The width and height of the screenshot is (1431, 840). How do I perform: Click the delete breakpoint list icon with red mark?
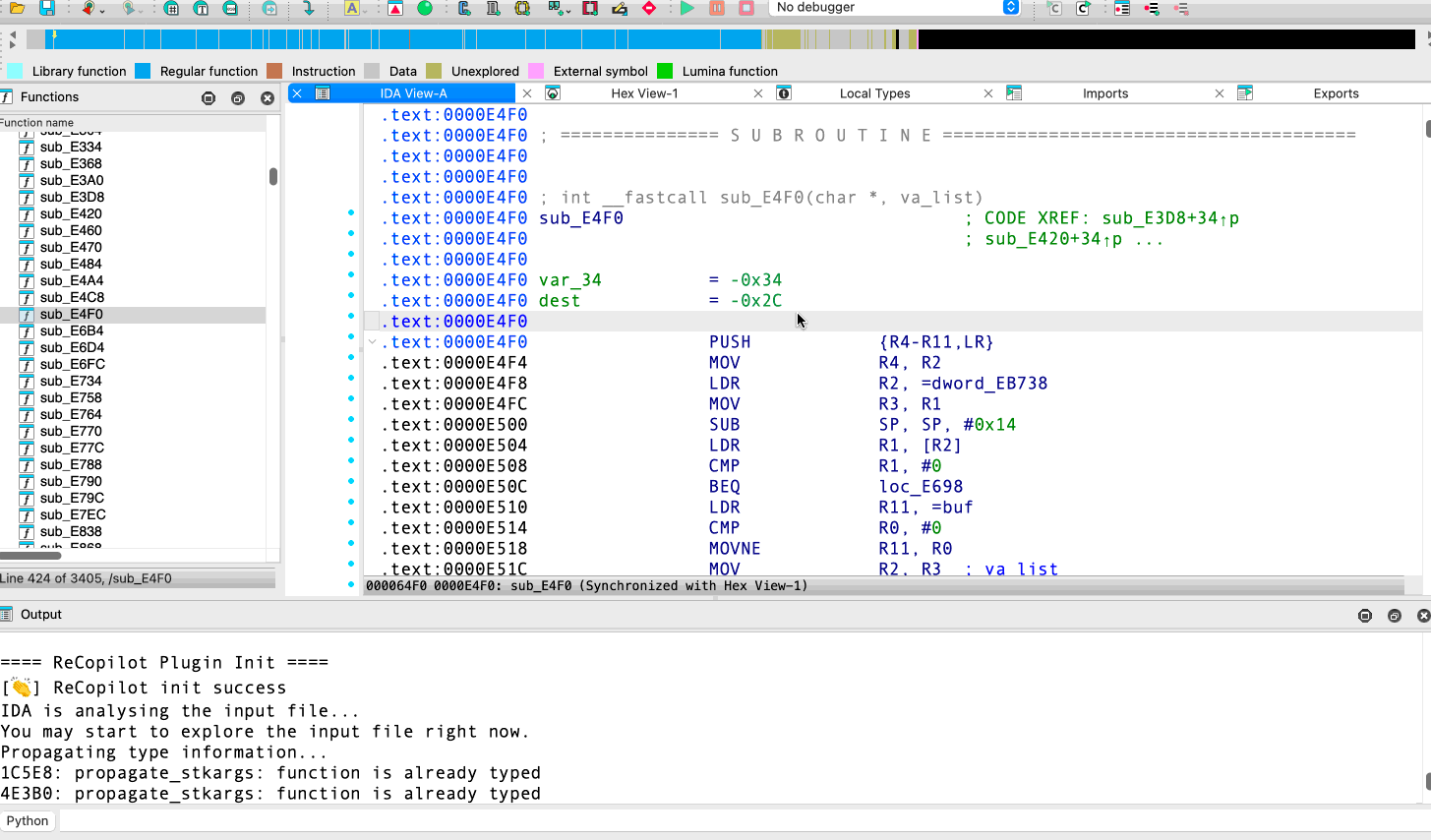click(x=1181, y=8)
